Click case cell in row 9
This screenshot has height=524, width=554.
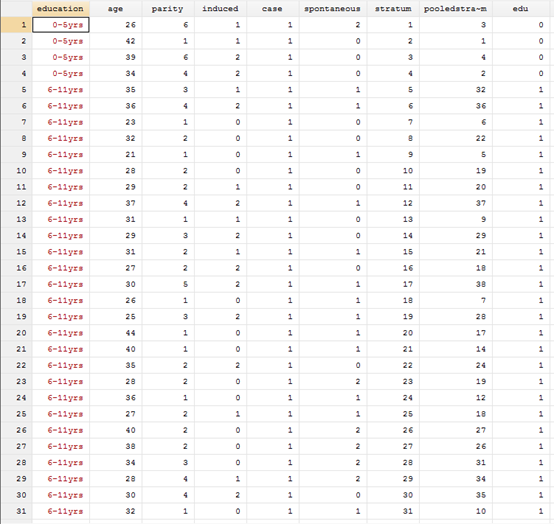273,154
